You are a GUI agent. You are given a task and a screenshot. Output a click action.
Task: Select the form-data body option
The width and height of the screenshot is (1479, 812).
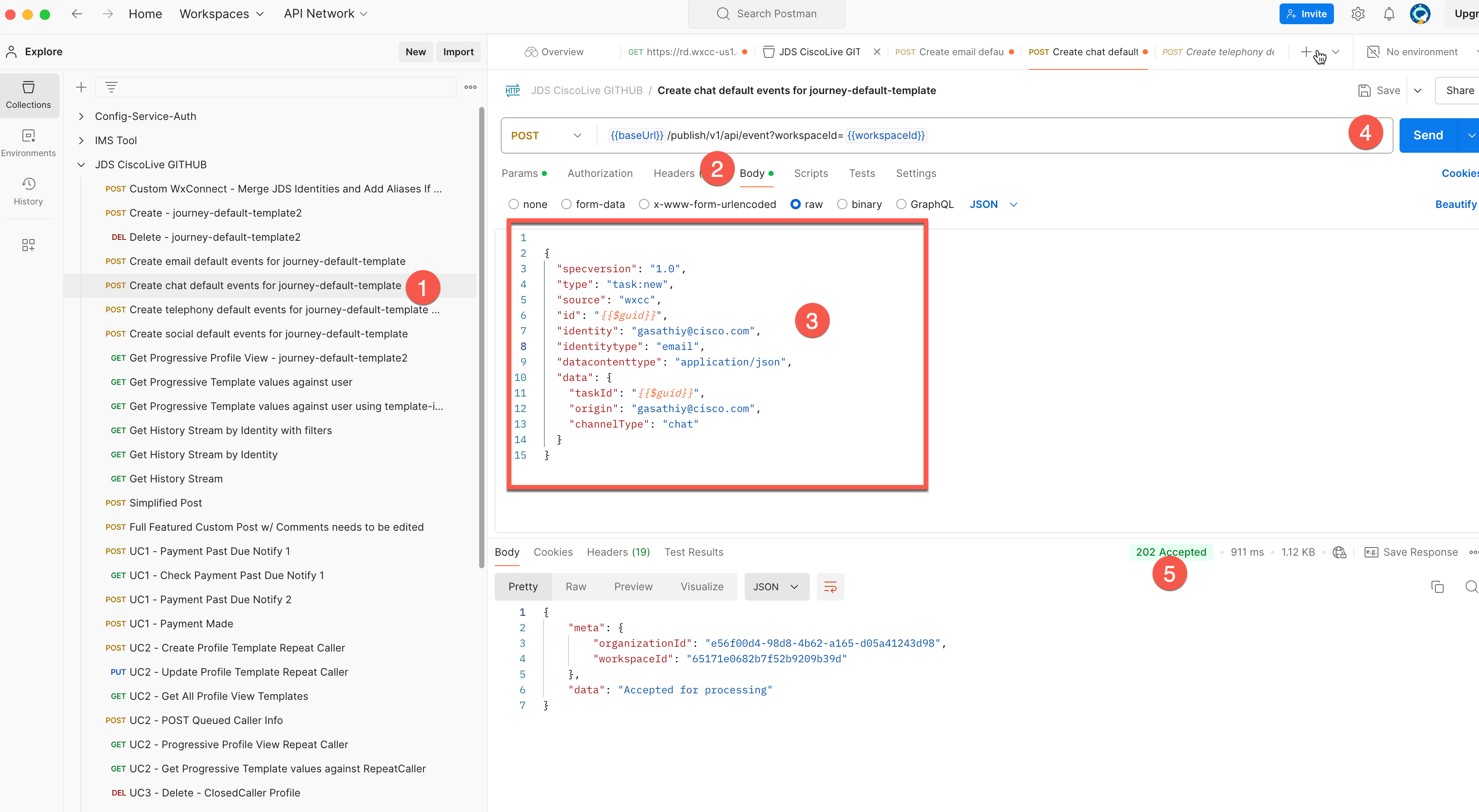pyautogui.click(x=566, y=204)
